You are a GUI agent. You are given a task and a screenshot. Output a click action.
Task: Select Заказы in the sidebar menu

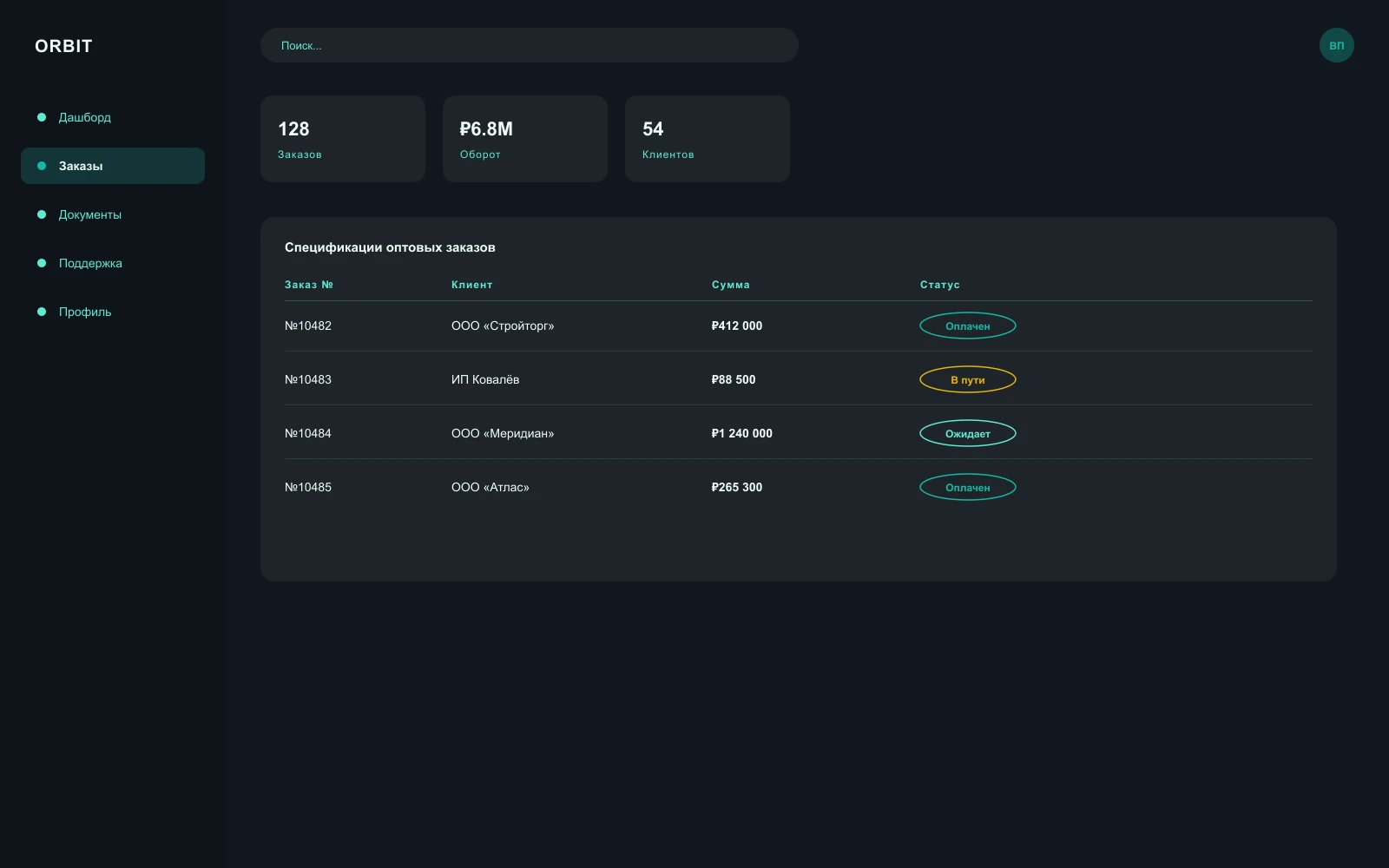[113, 166]
